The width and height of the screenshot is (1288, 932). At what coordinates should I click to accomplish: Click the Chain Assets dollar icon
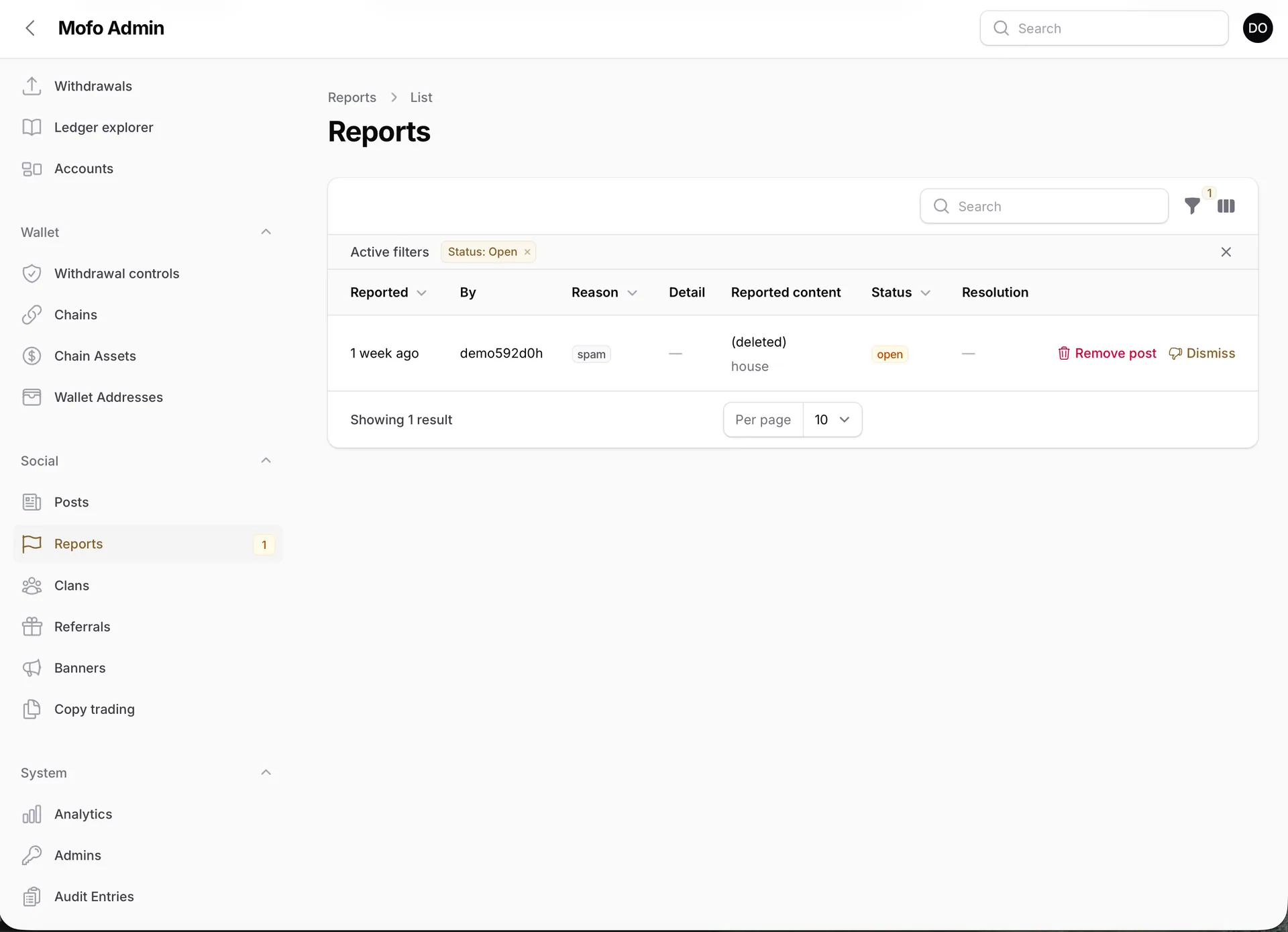32,356
